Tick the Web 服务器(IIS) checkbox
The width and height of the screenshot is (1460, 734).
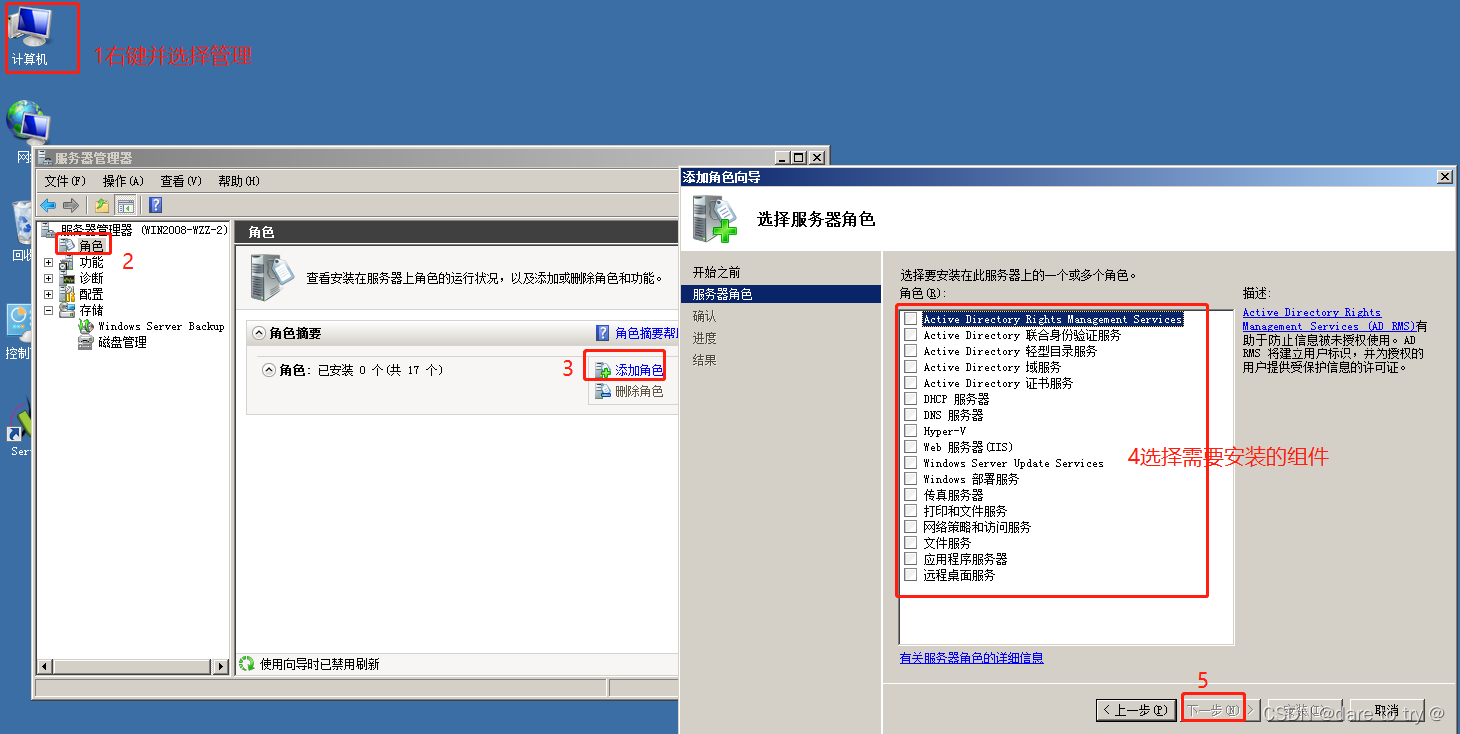910,447
